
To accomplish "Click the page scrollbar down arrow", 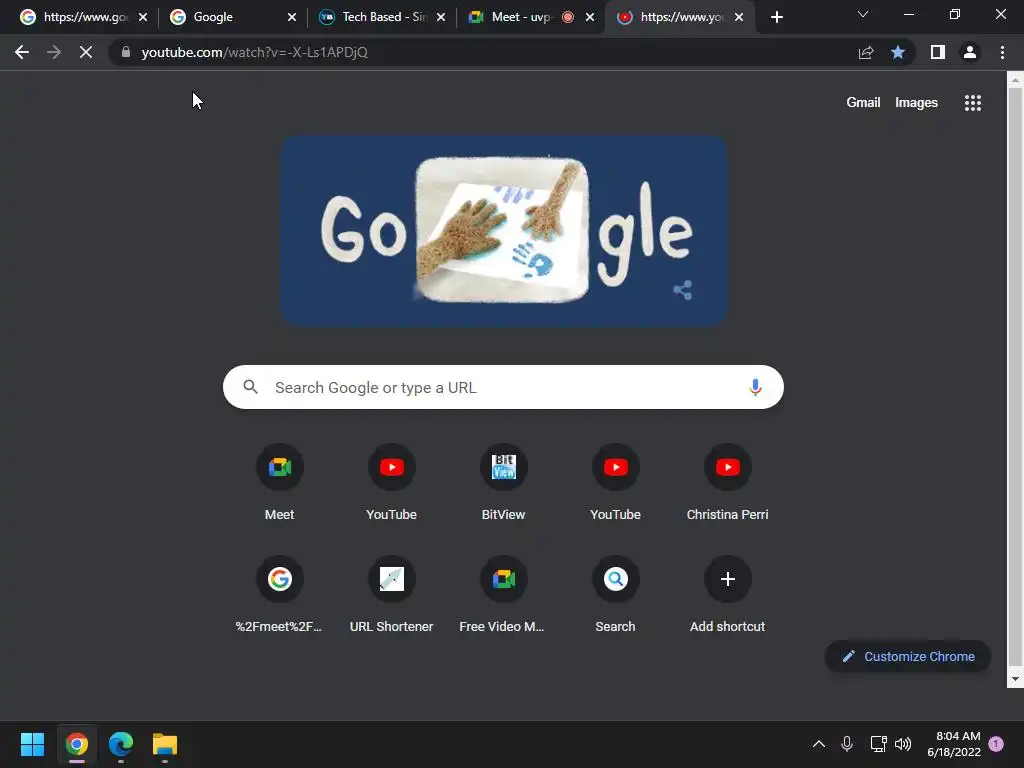I will [1015, 679].
